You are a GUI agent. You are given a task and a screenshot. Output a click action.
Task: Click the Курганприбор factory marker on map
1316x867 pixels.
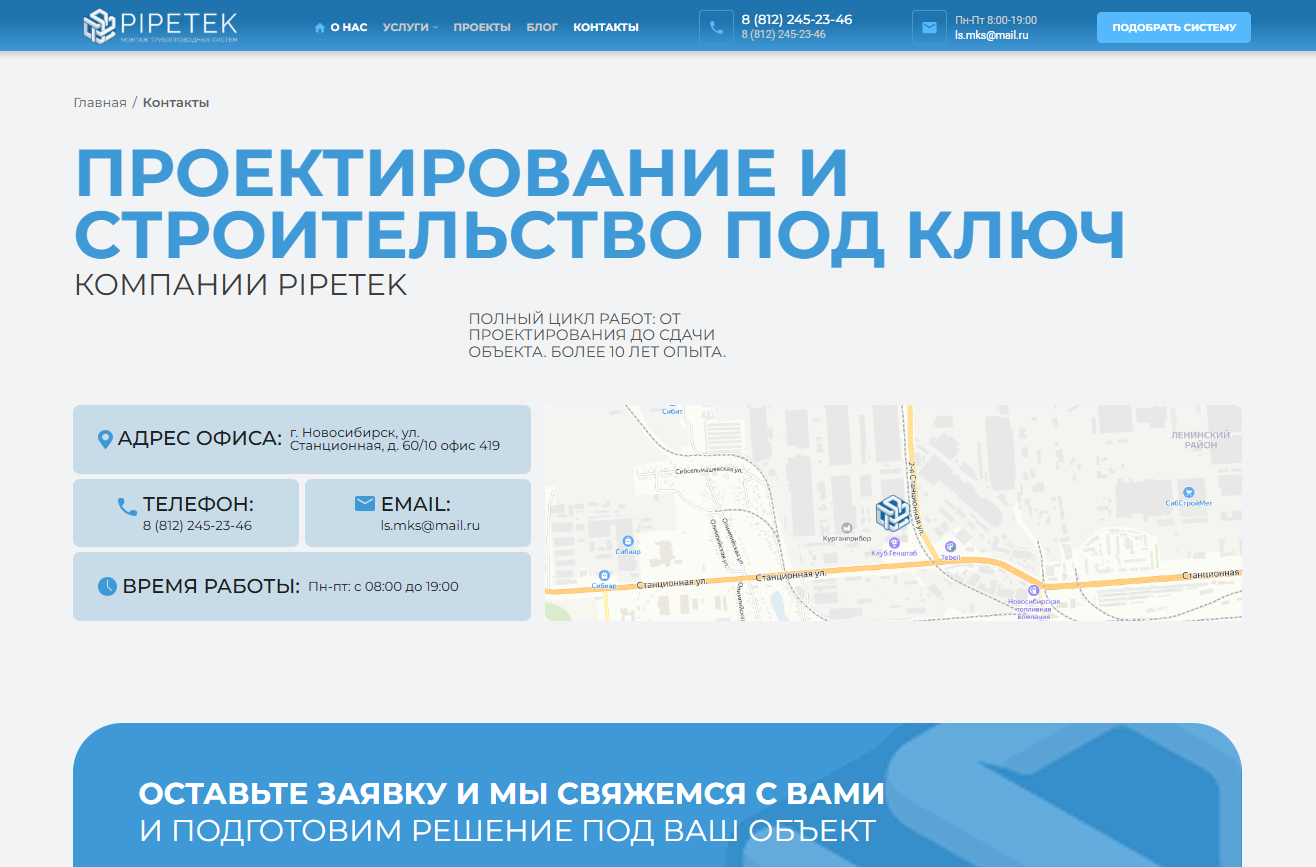click(x=847, y=527)
